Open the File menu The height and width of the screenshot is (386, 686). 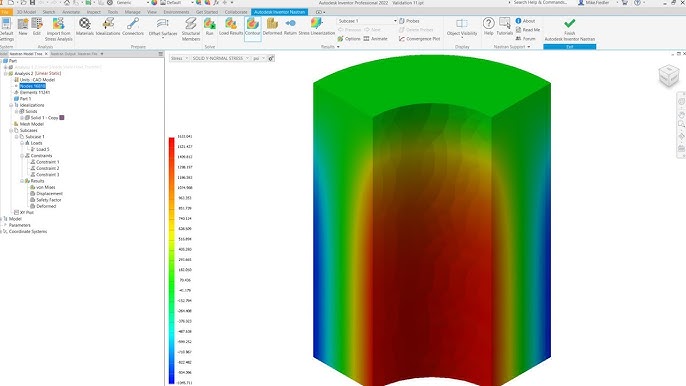coord(6,12)
